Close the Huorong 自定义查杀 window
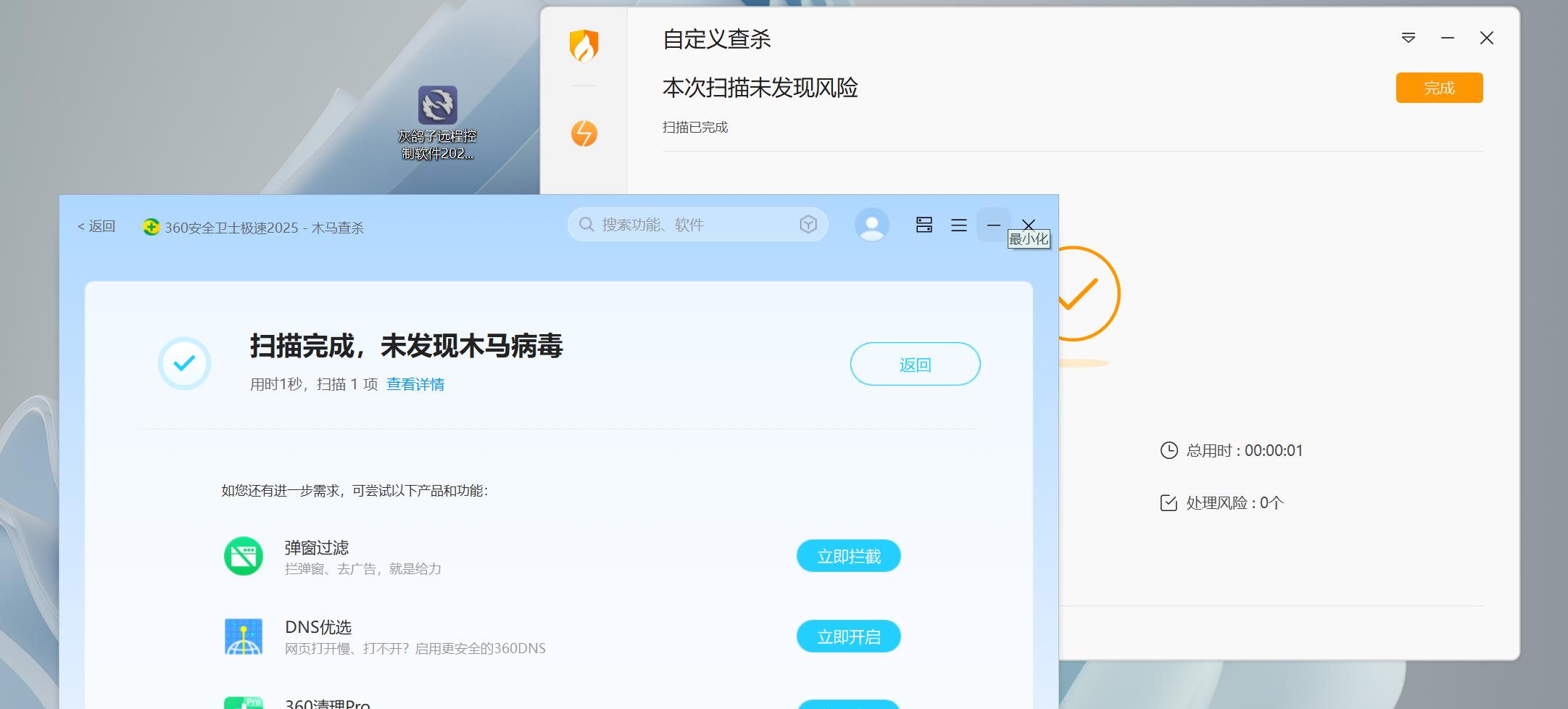 1486,38
